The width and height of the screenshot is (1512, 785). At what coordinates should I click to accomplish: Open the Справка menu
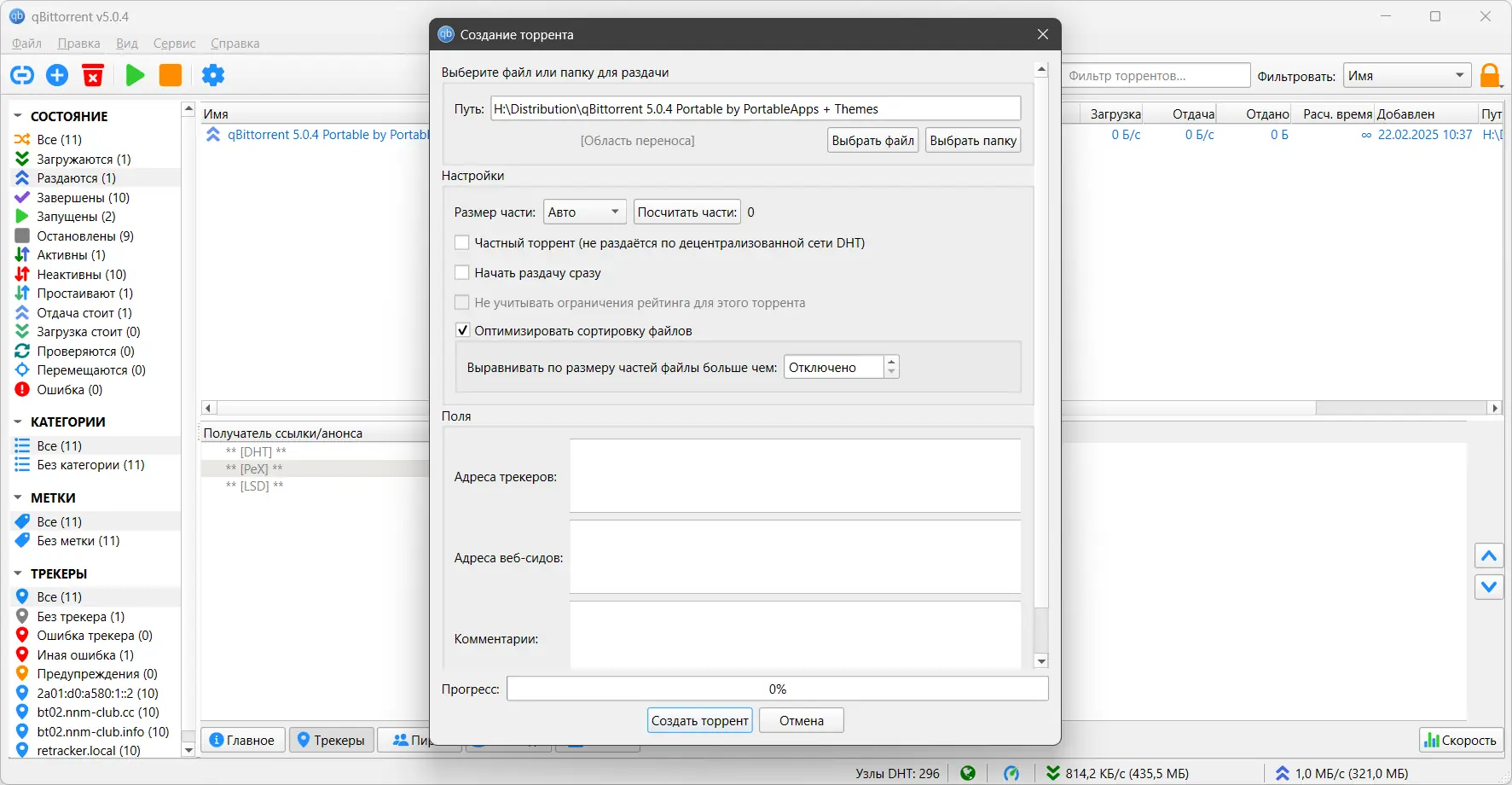point(235,44)
